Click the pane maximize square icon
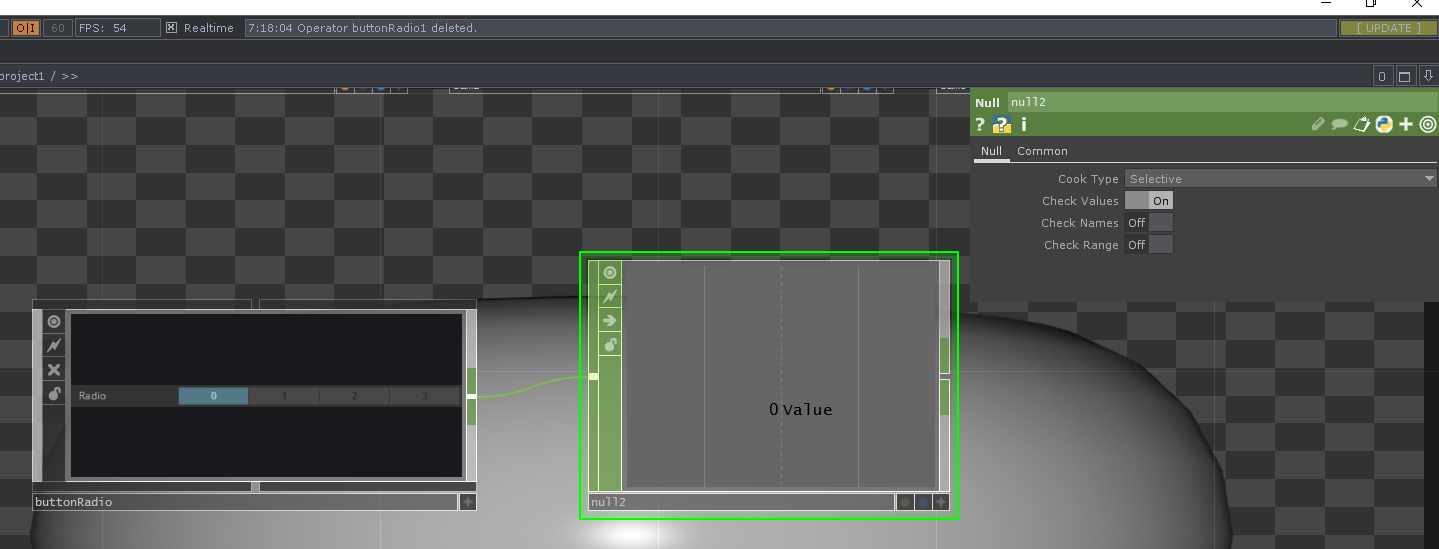This screenshot has height=549, width=1439. point(1404,76)
